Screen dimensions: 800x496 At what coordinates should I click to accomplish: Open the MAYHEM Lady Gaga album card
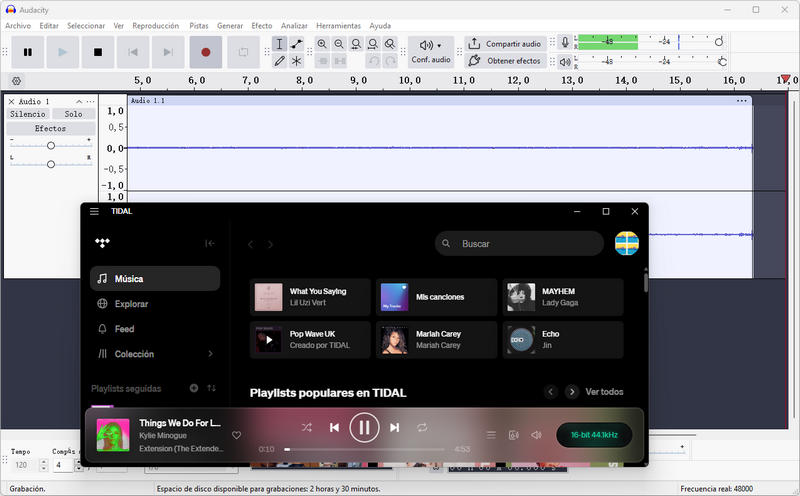point(563,297)
